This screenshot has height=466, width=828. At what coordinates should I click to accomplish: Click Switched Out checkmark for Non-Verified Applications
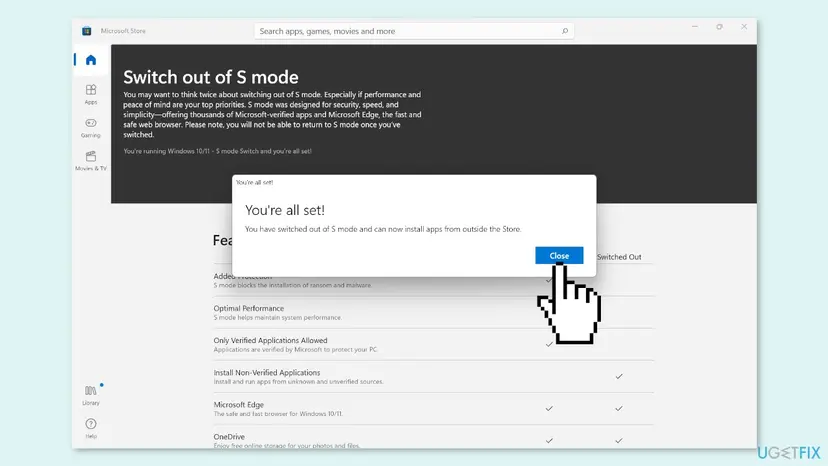pos(619,376)
